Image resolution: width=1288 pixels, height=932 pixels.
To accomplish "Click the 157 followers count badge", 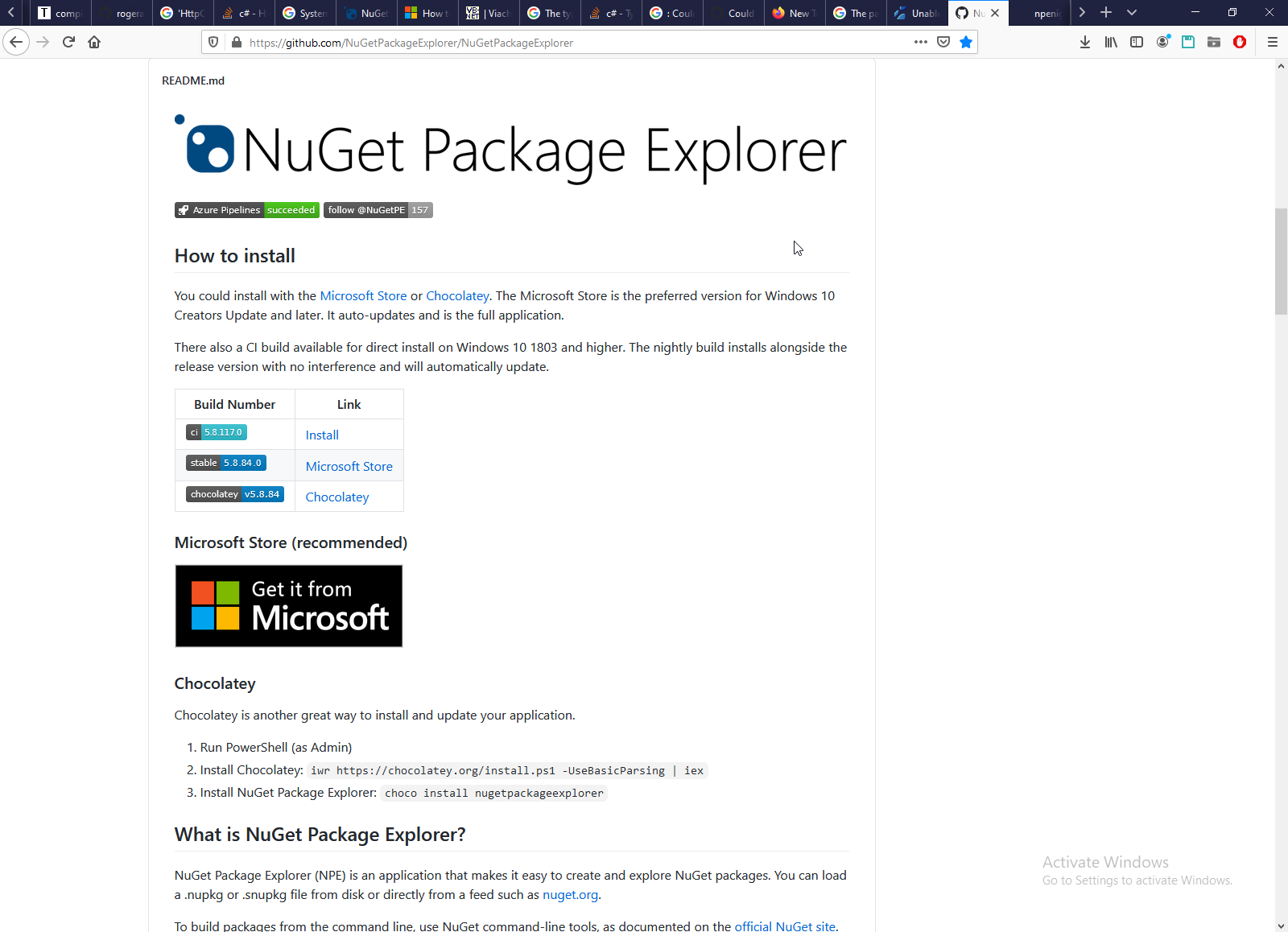I will point(420,210).
